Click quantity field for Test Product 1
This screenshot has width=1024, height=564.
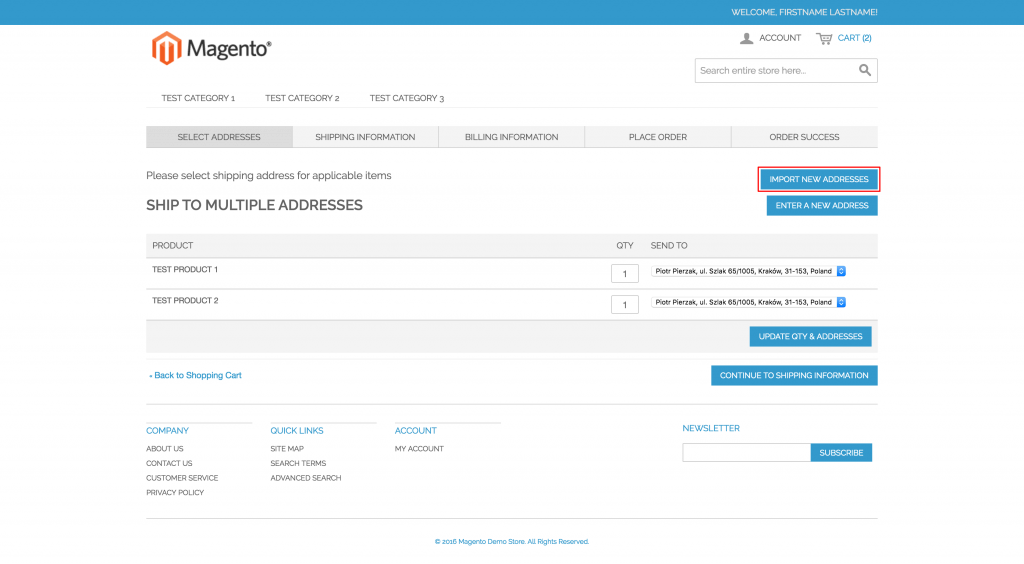point(624,274)
